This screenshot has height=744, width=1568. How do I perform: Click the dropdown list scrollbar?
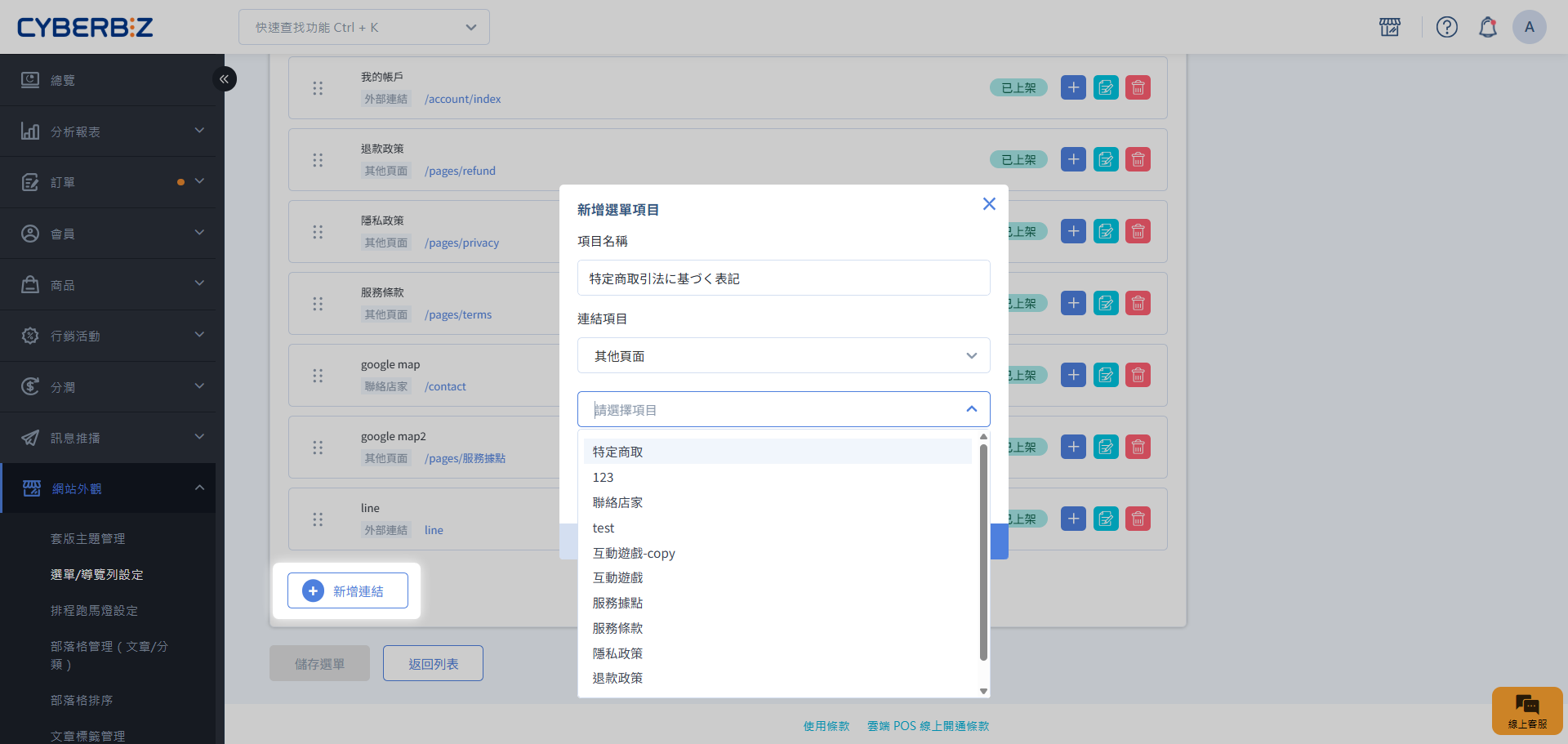click(983, 555)
